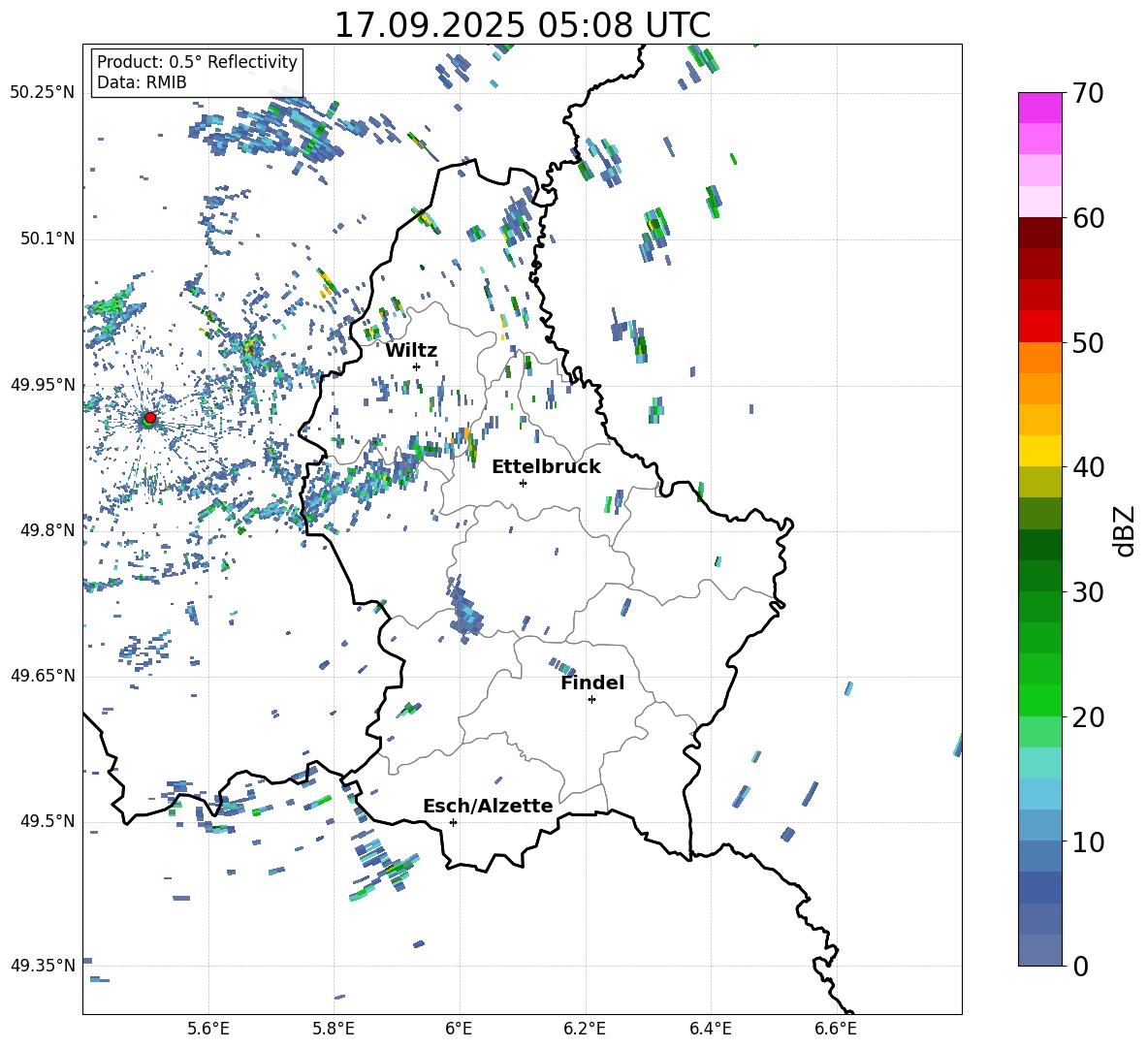1148x1048 pixels.
Task: Click the dBZ colorbar axis label
Action: pos(1125,530)
